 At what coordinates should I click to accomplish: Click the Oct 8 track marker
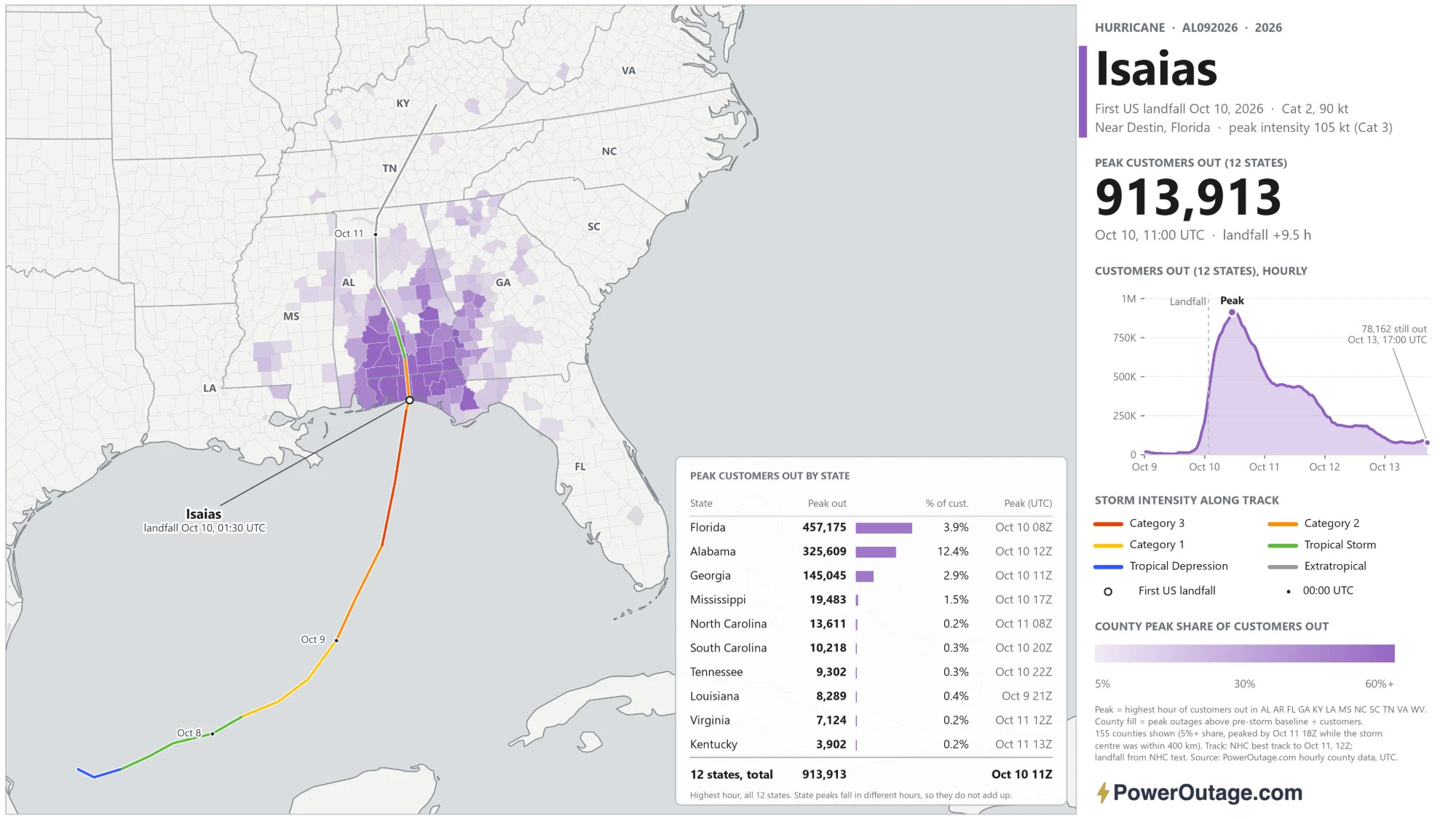[213, 734]
